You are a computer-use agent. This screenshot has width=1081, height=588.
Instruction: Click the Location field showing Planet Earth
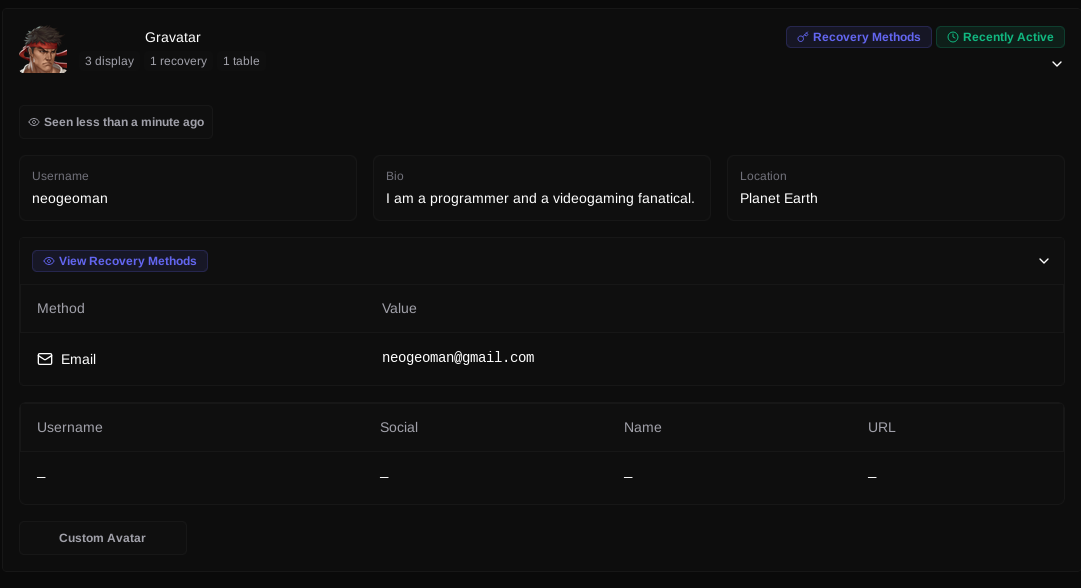point(779,198)
